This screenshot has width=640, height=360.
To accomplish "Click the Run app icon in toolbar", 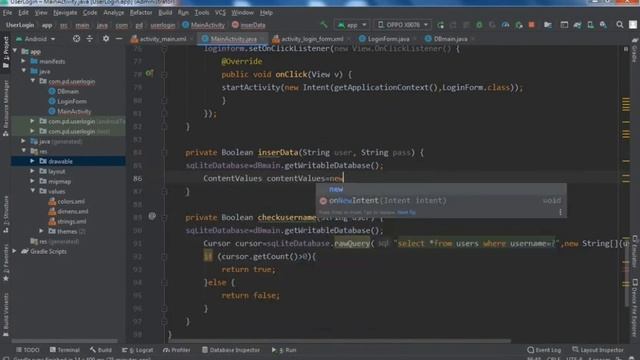I will tap(440, 25).
